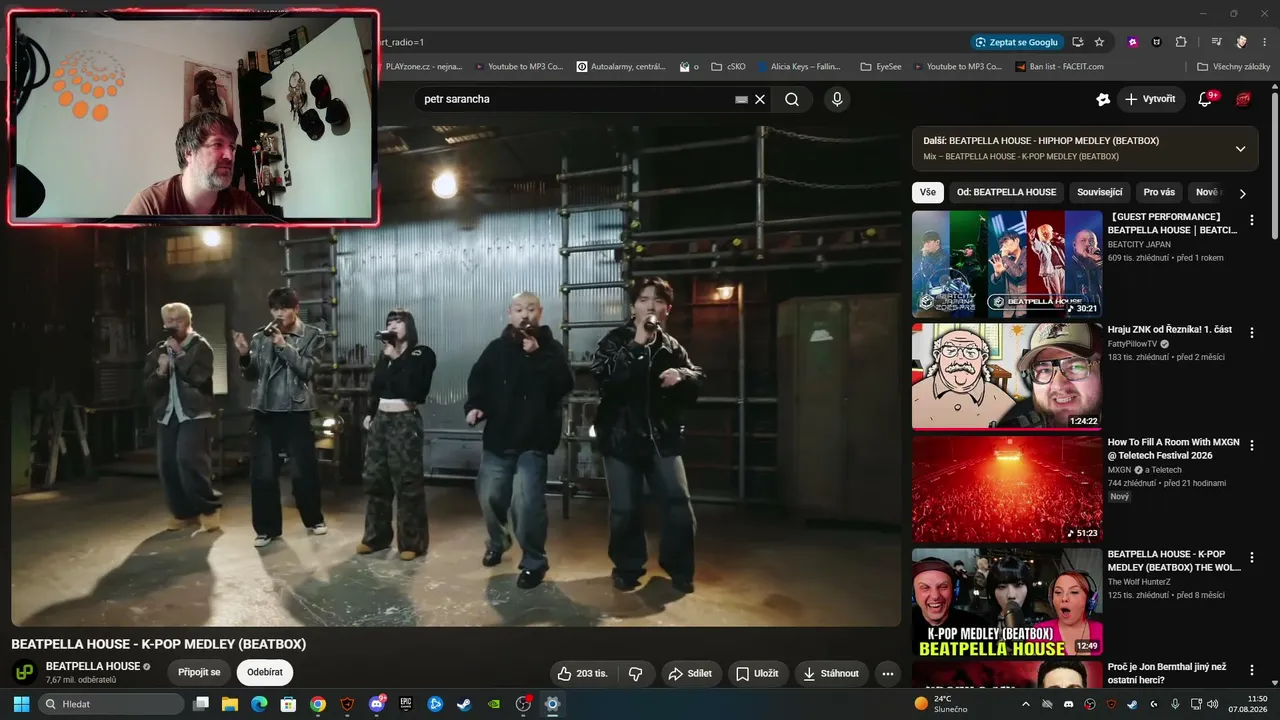Bookmark this page with the star icon
This screenshot has width=1280, height=720.
coord(1099,42)
